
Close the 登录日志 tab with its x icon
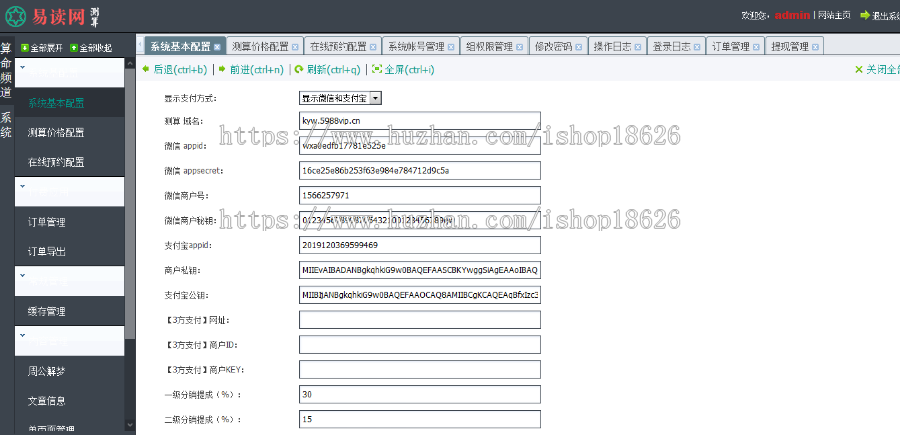click(x=697, y=47)
